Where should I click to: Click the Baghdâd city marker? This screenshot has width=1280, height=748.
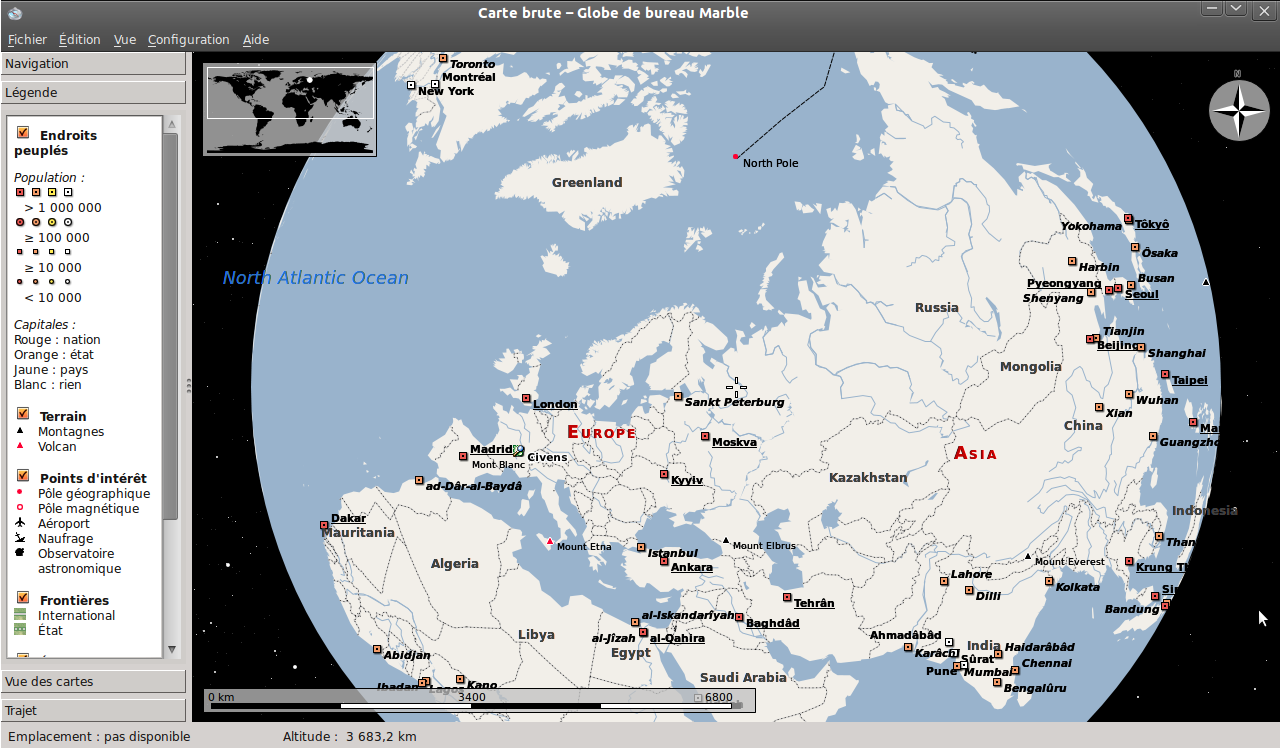click(739, 617)
